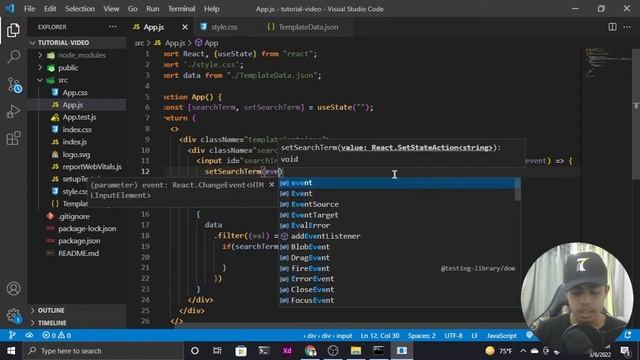Change the JavaScript language mode
640x360 pixels.
(x=502, y=336)
